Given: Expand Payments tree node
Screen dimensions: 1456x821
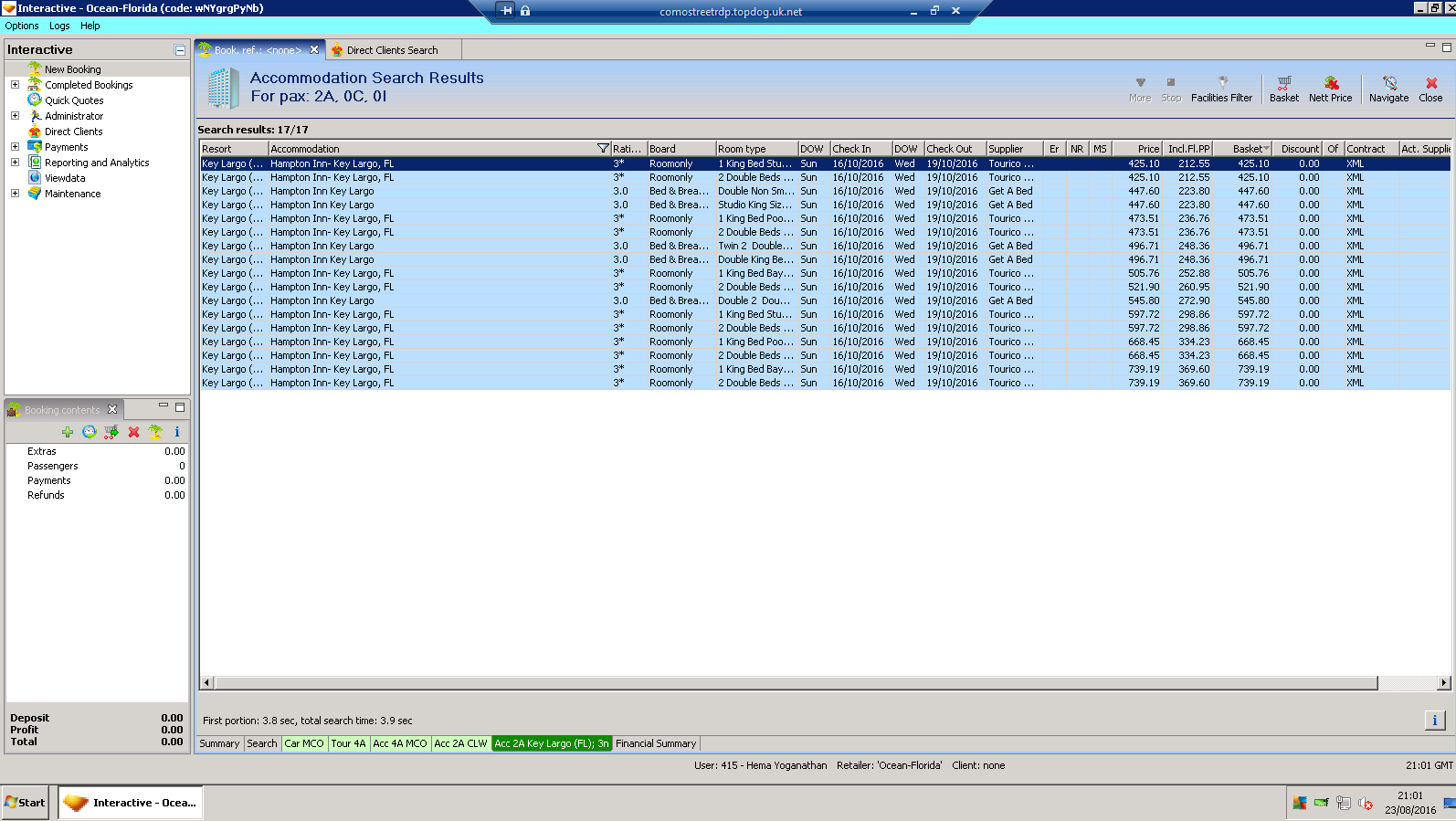Looking at the screenshot, I should click(x=15, y=147).
